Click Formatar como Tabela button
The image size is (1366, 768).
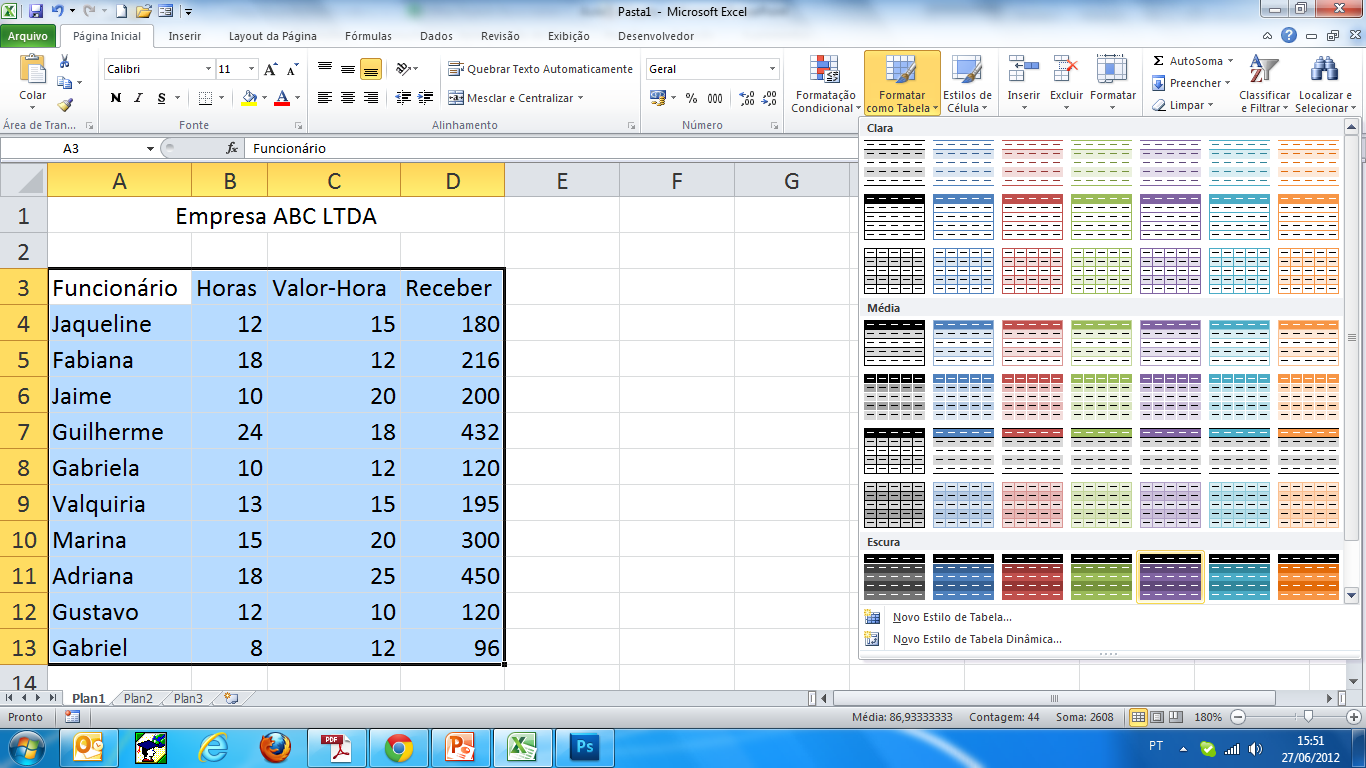902,84
